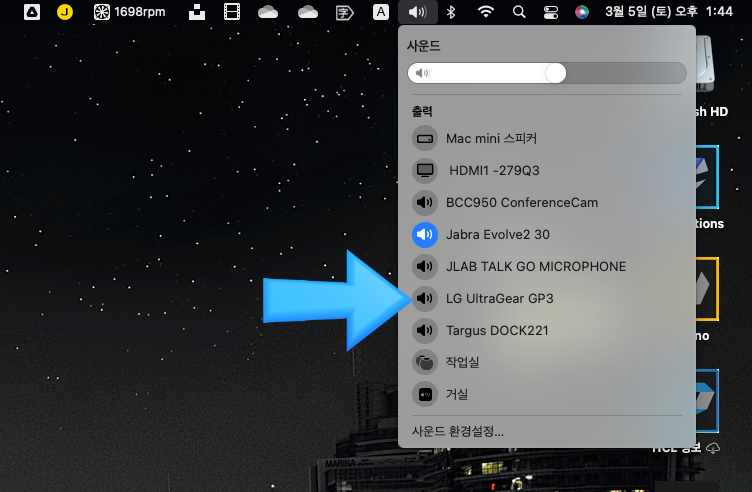Select HDMI1 -279Q3 output device
The image size is (752, 492).
(547, 170)
